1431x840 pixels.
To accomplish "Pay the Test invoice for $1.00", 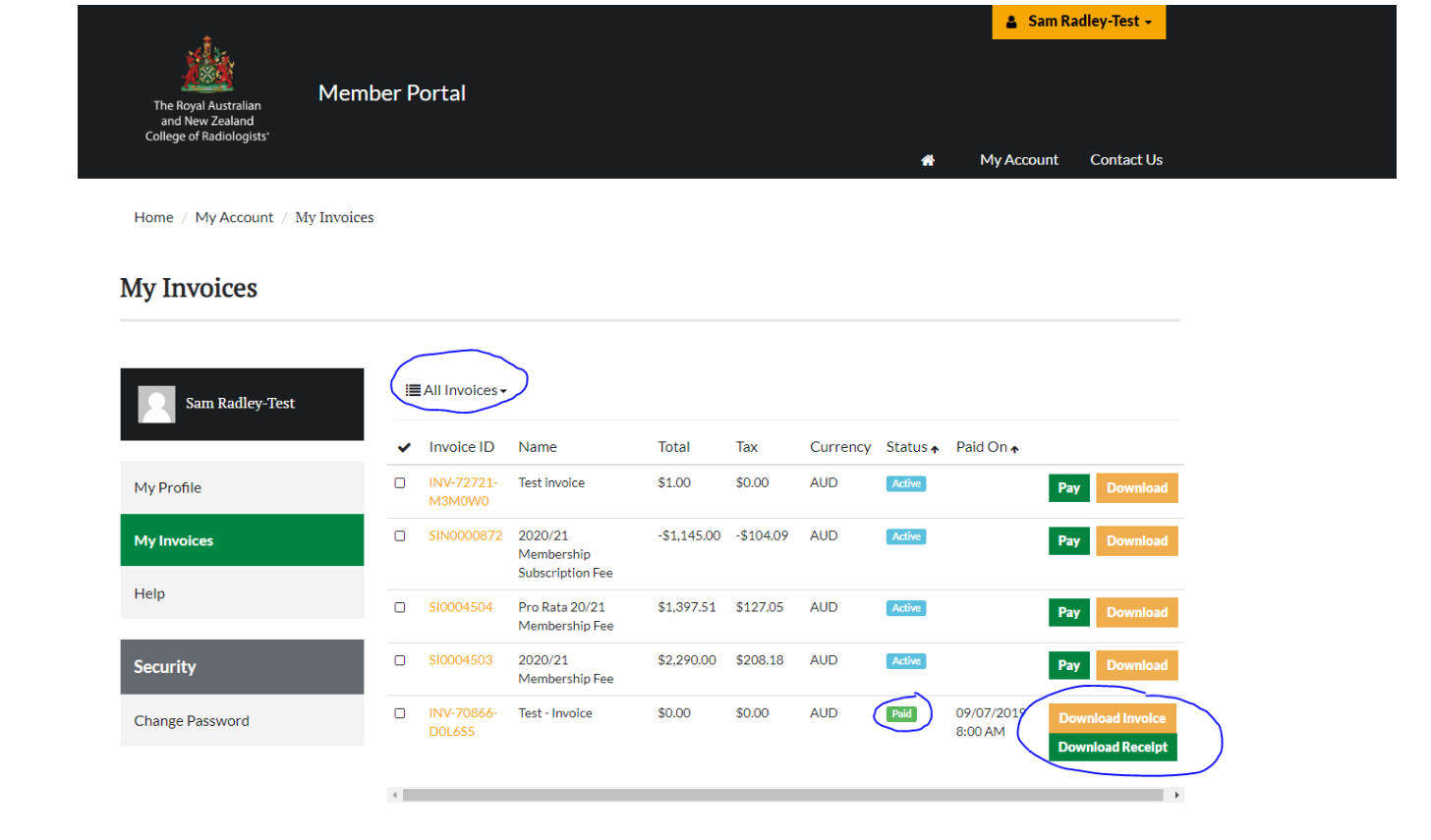I will pyautogui.click(x=1068, y=488).
